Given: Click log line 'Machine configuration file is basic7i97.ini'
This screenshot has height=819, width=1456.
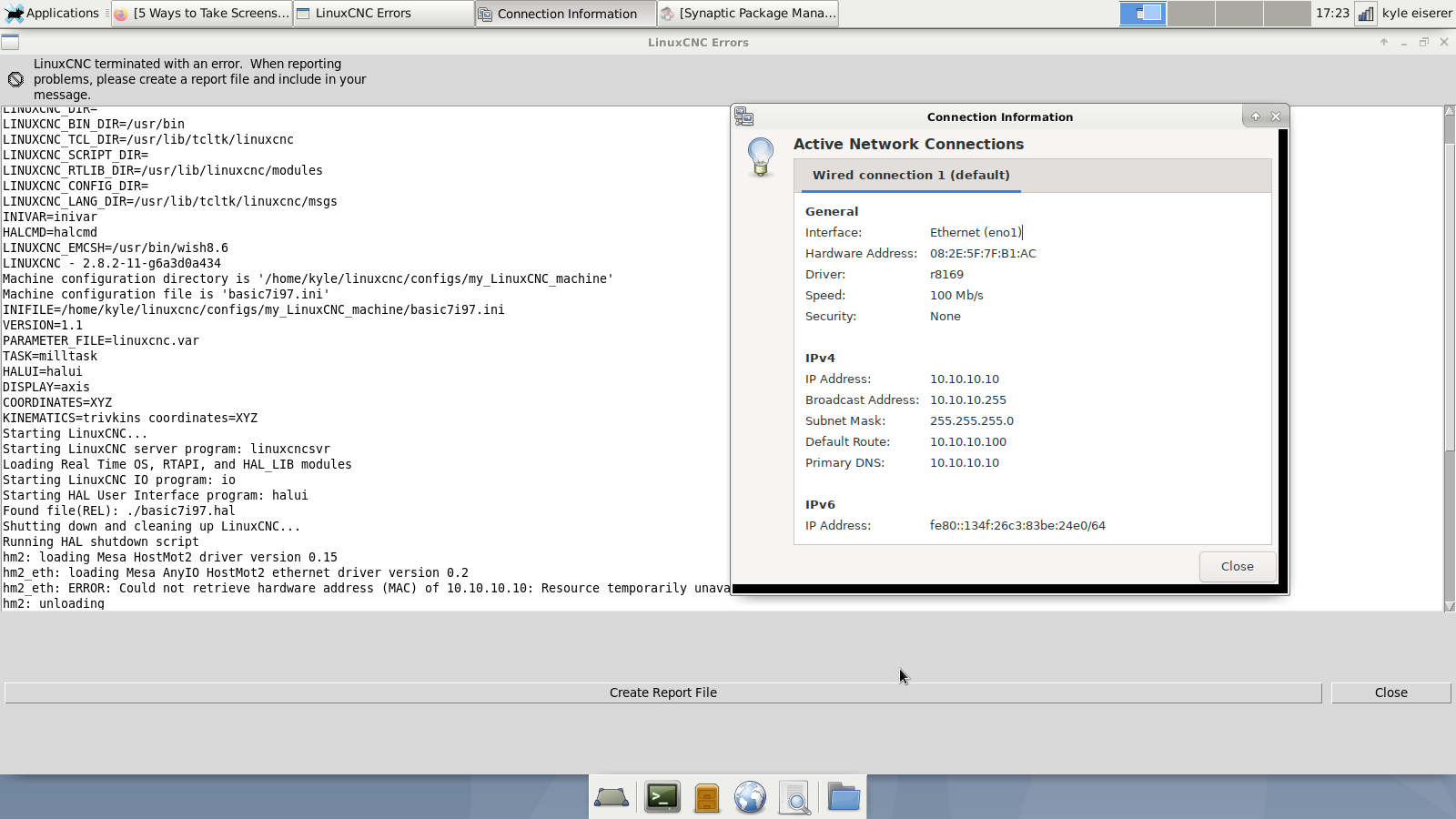Looking at the screenshot, I should [x=166, y=294].
